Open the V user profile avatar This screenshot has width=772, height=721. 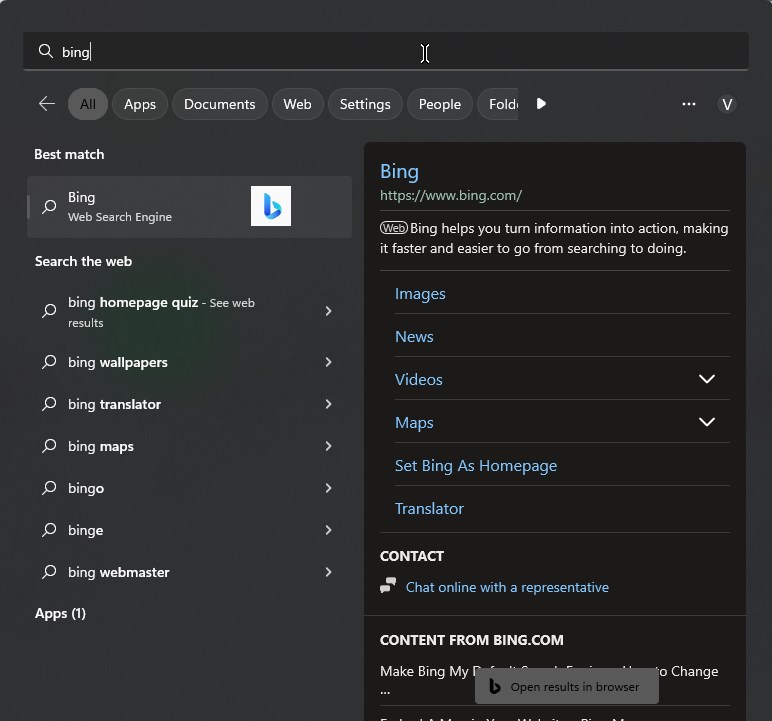(727, 104)
